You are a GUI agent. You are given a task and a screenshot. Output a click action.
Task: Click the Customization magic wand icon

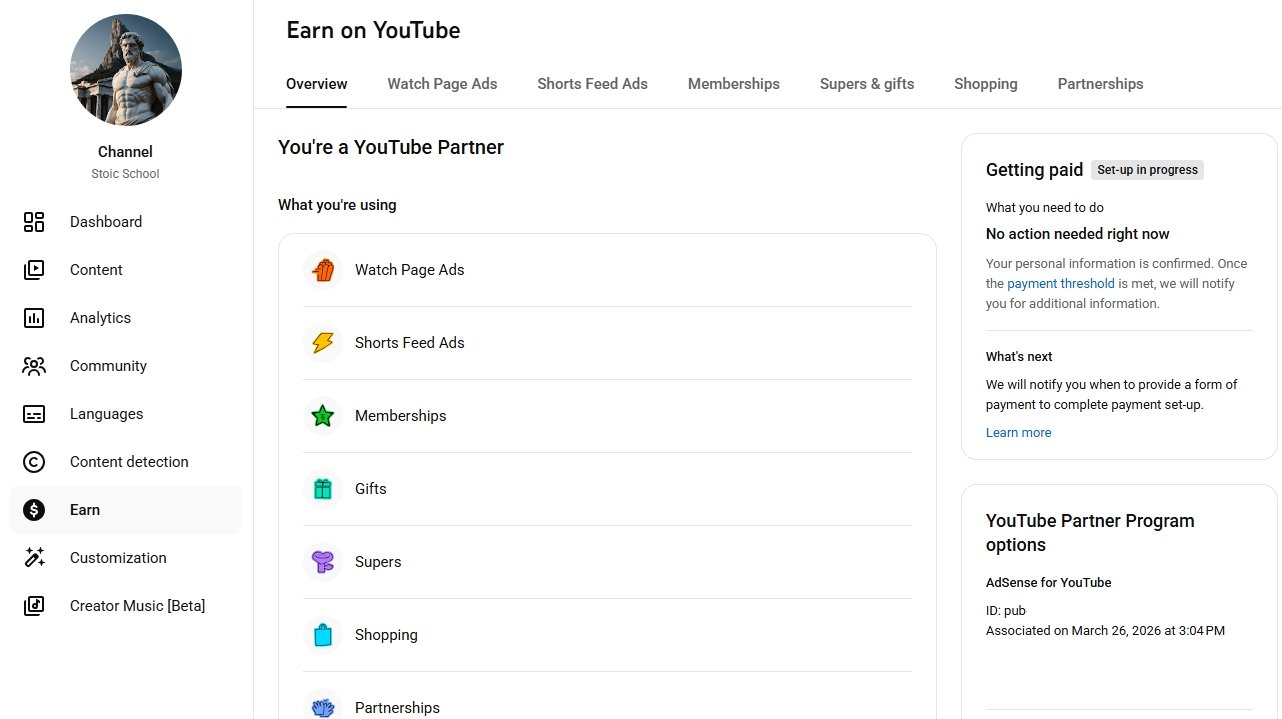(x=34, y=558)
